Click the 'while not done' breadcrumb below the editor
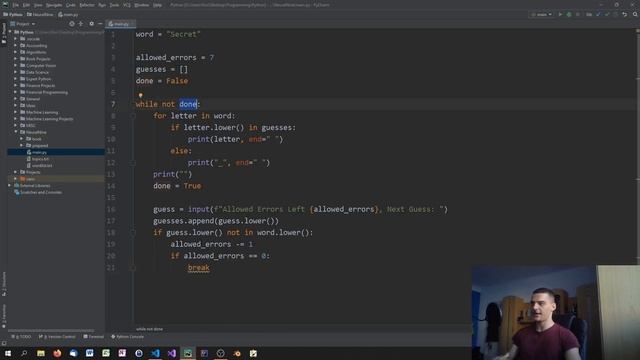The width and height of the screenshot is (640, 360). pos(149,329)
